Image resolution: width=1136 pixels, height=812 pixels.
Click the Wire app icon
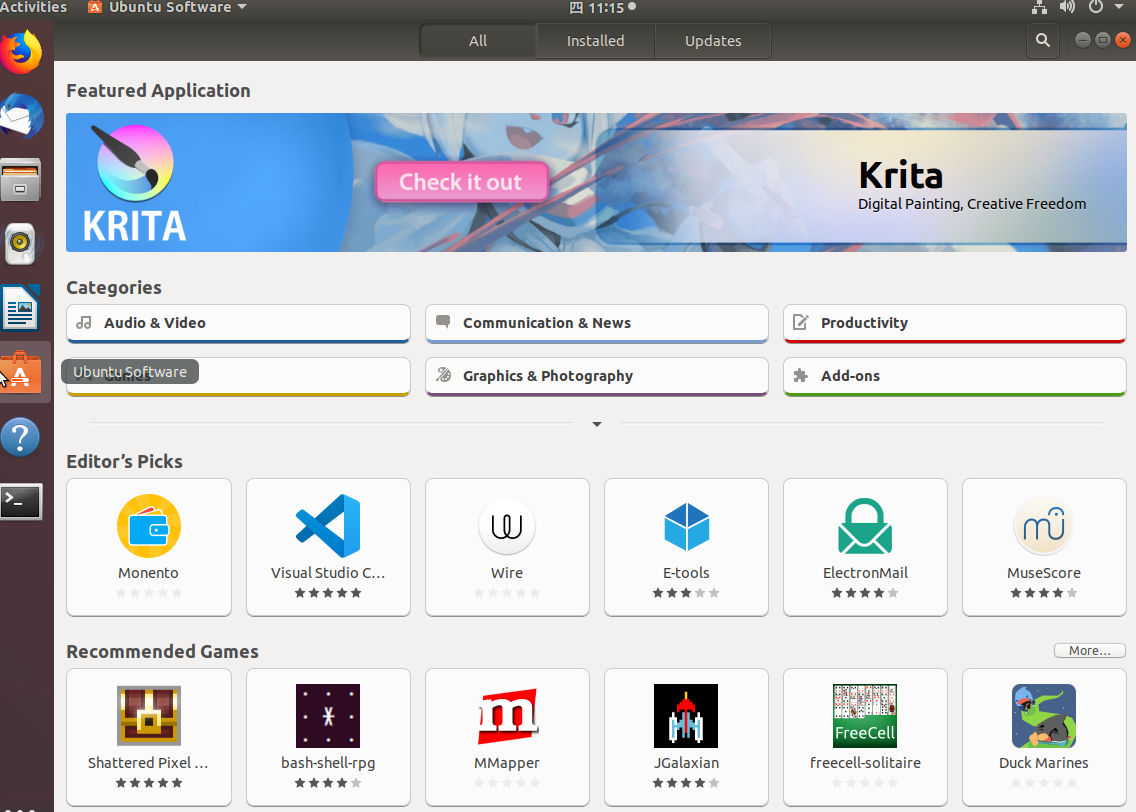point(507,526)
